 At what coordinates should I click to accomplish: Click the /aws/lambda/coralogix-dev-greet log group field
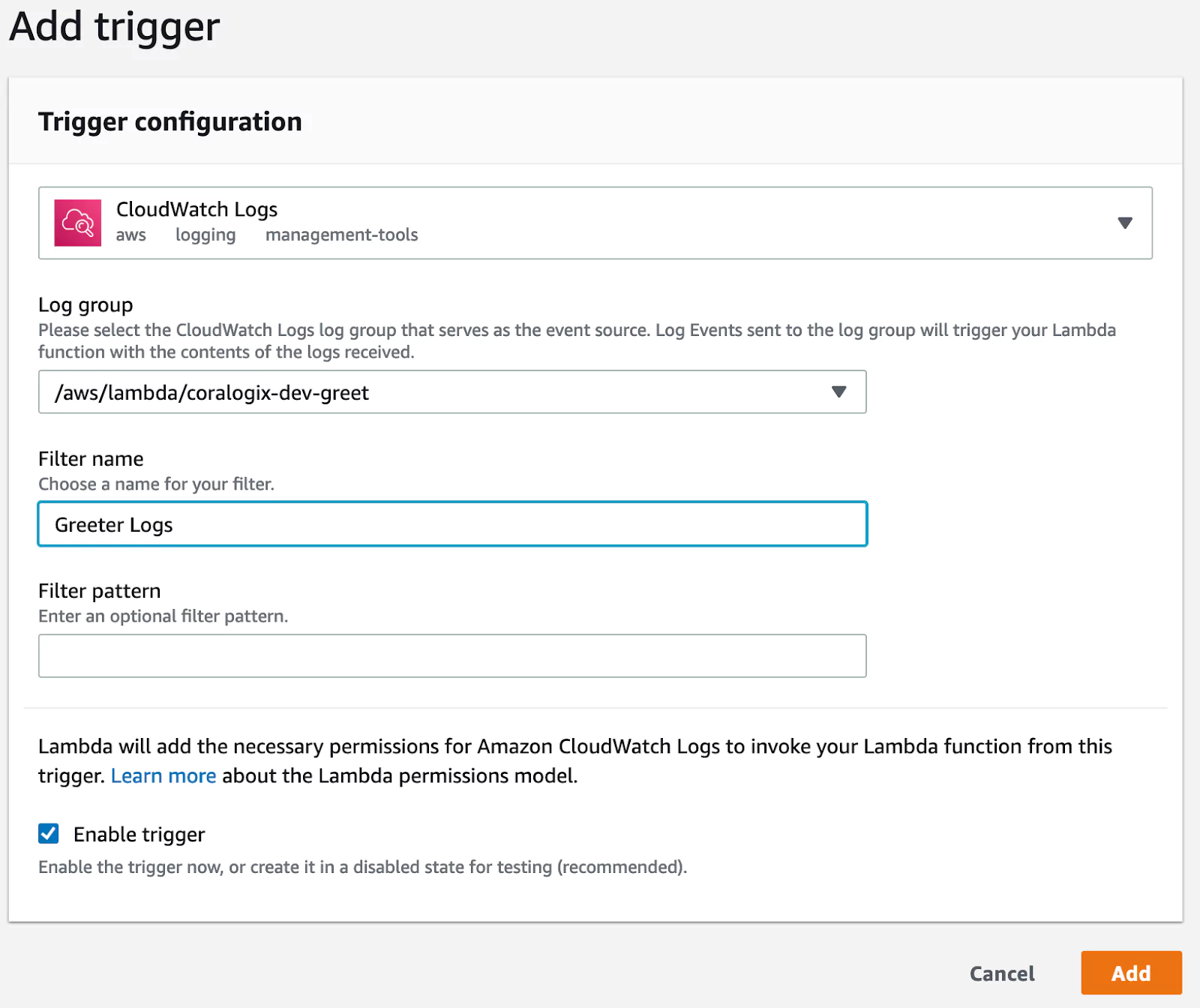(x=452, y=391)
